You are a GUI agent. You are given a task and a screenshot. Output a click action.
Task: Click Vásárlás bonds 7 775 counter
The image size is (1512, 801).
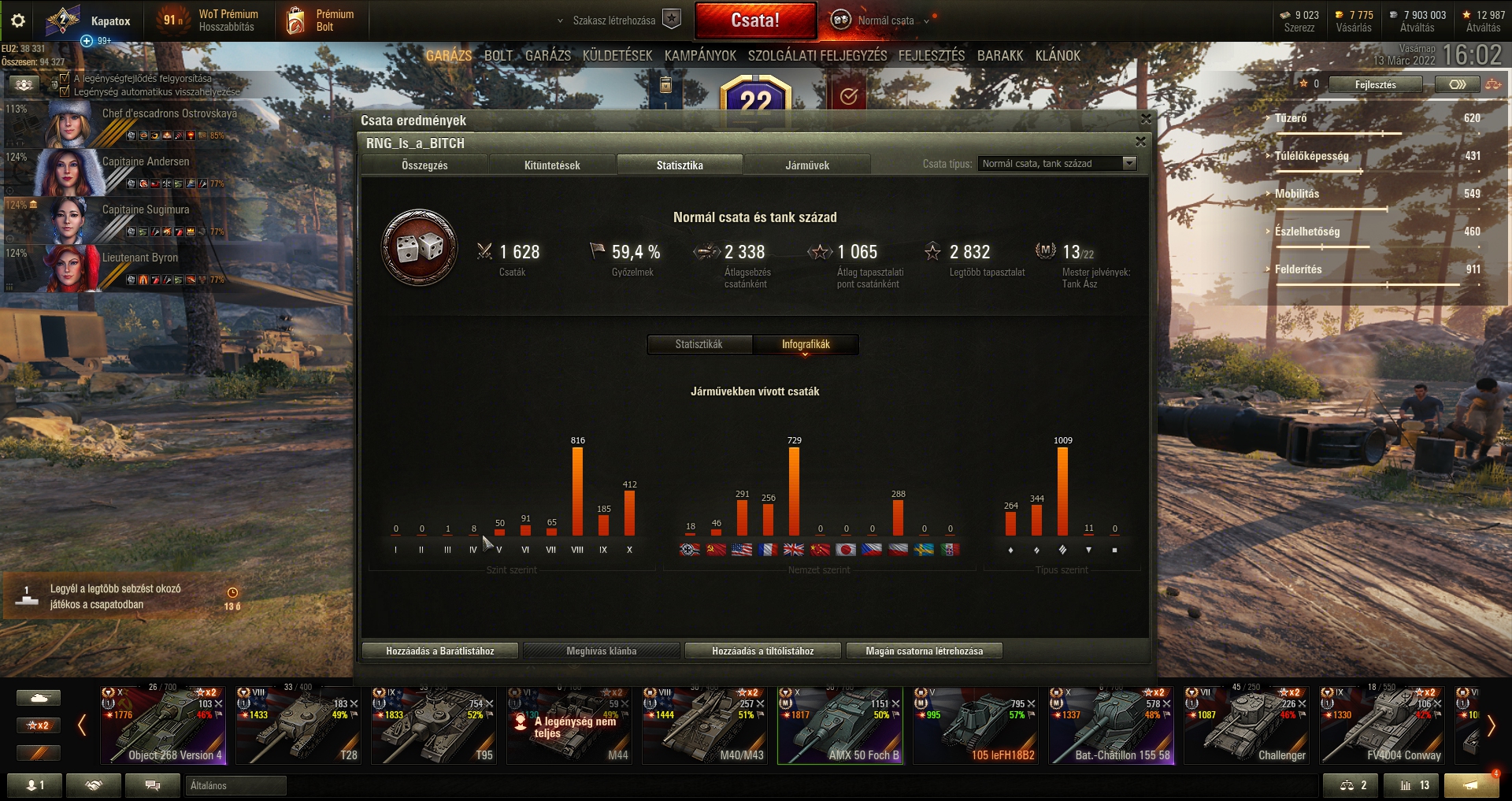click(1354, 20)
